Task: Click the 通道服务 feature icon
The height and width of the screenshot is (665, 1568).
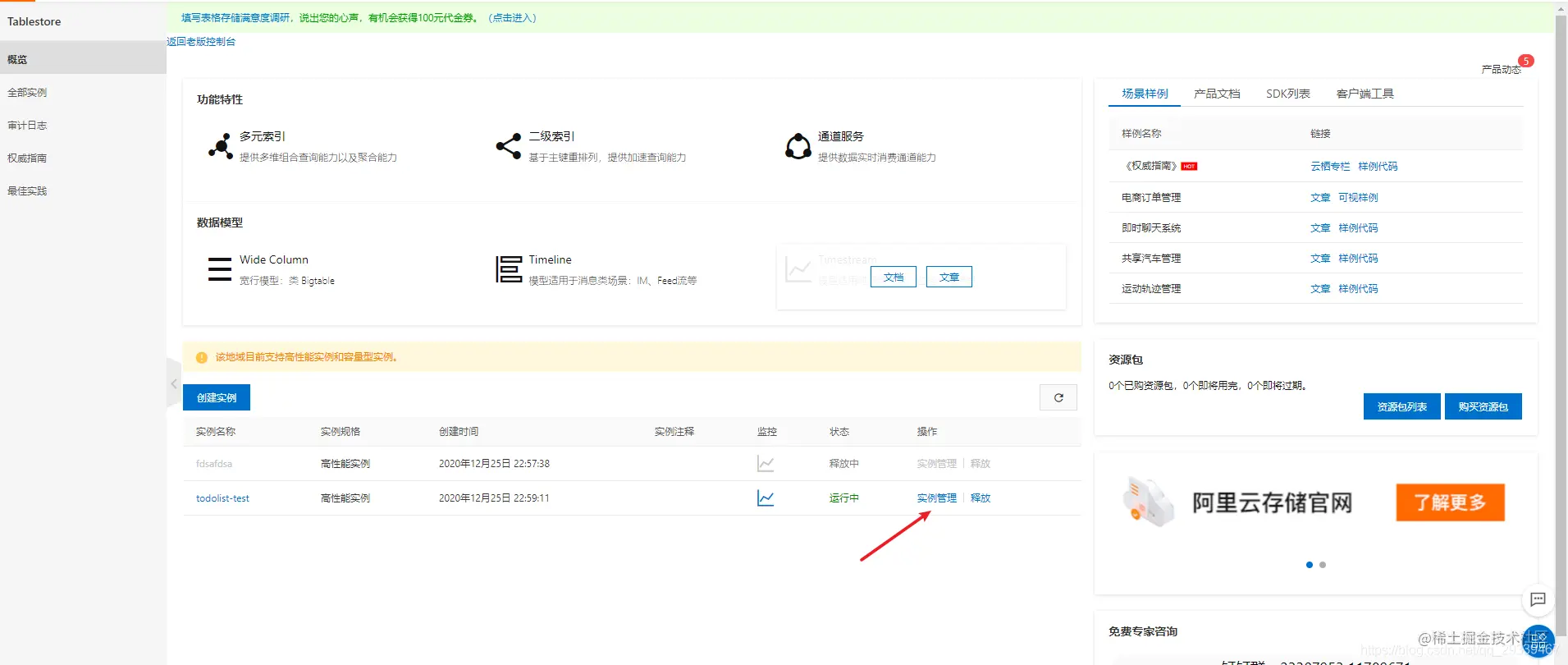Action: pos(798,146)
